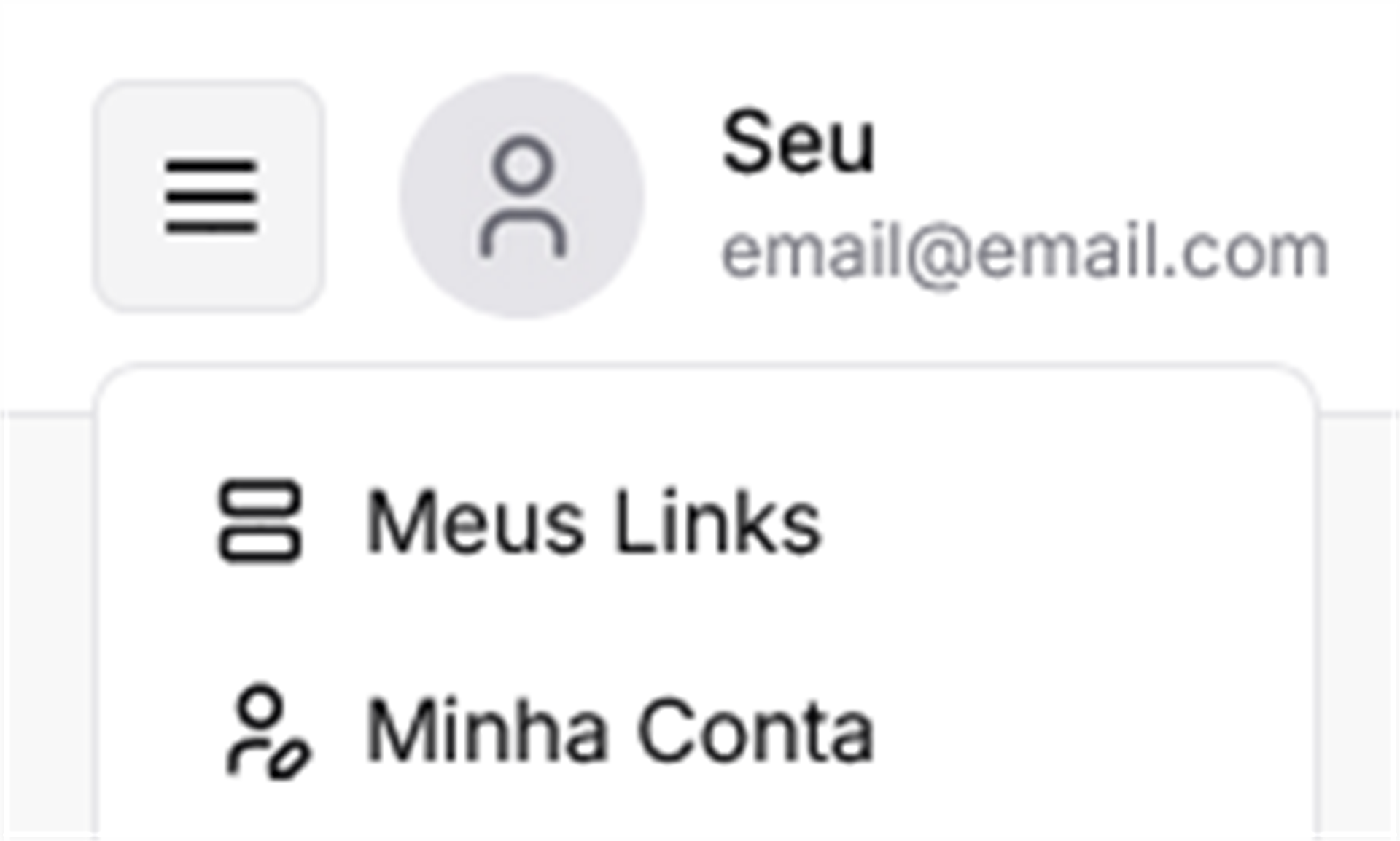The image size is (1400, 841).
Task: Select the round profile picture placeholder
Action: point(522,196)
